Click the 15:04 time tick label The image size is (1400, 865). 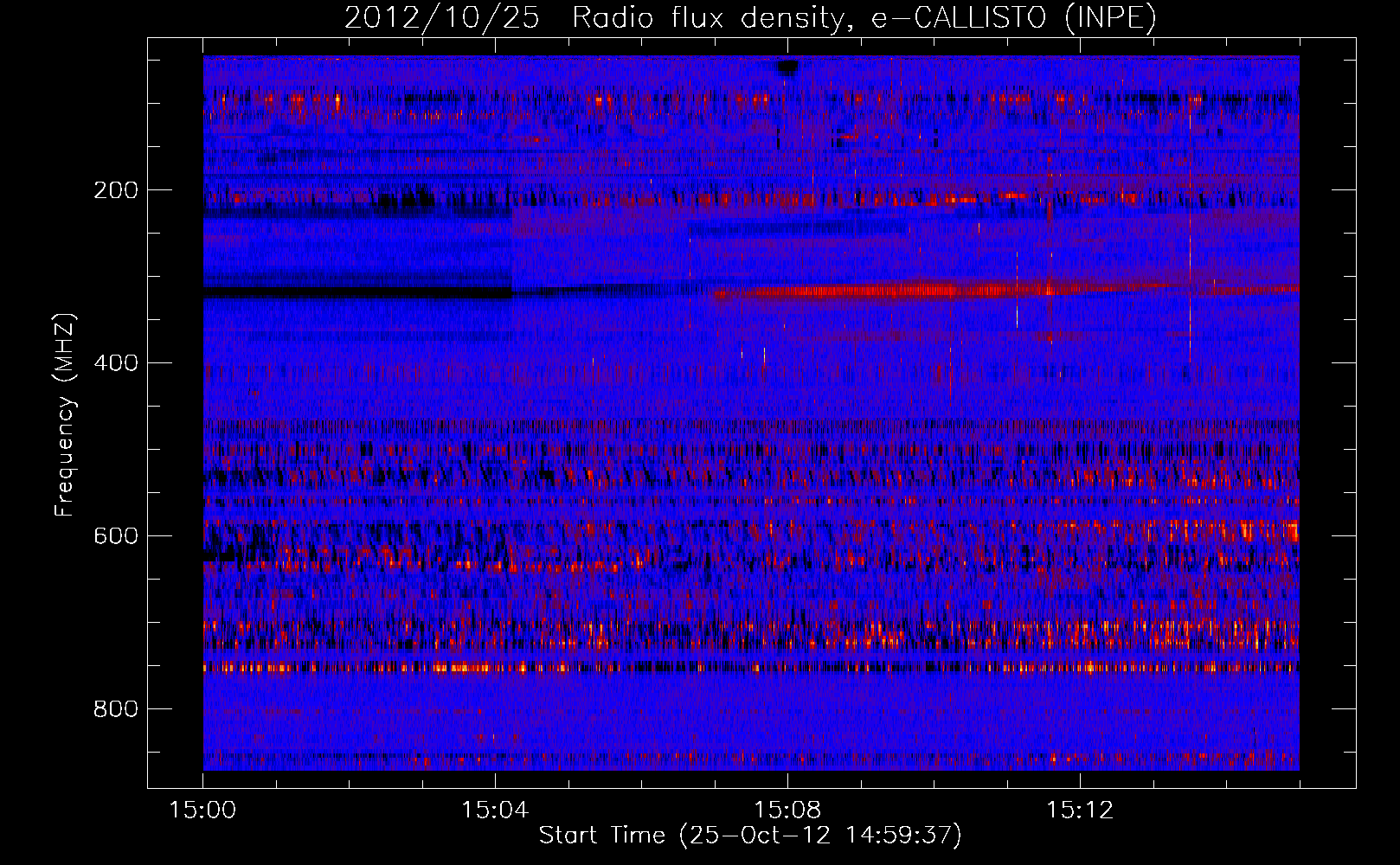495,811
